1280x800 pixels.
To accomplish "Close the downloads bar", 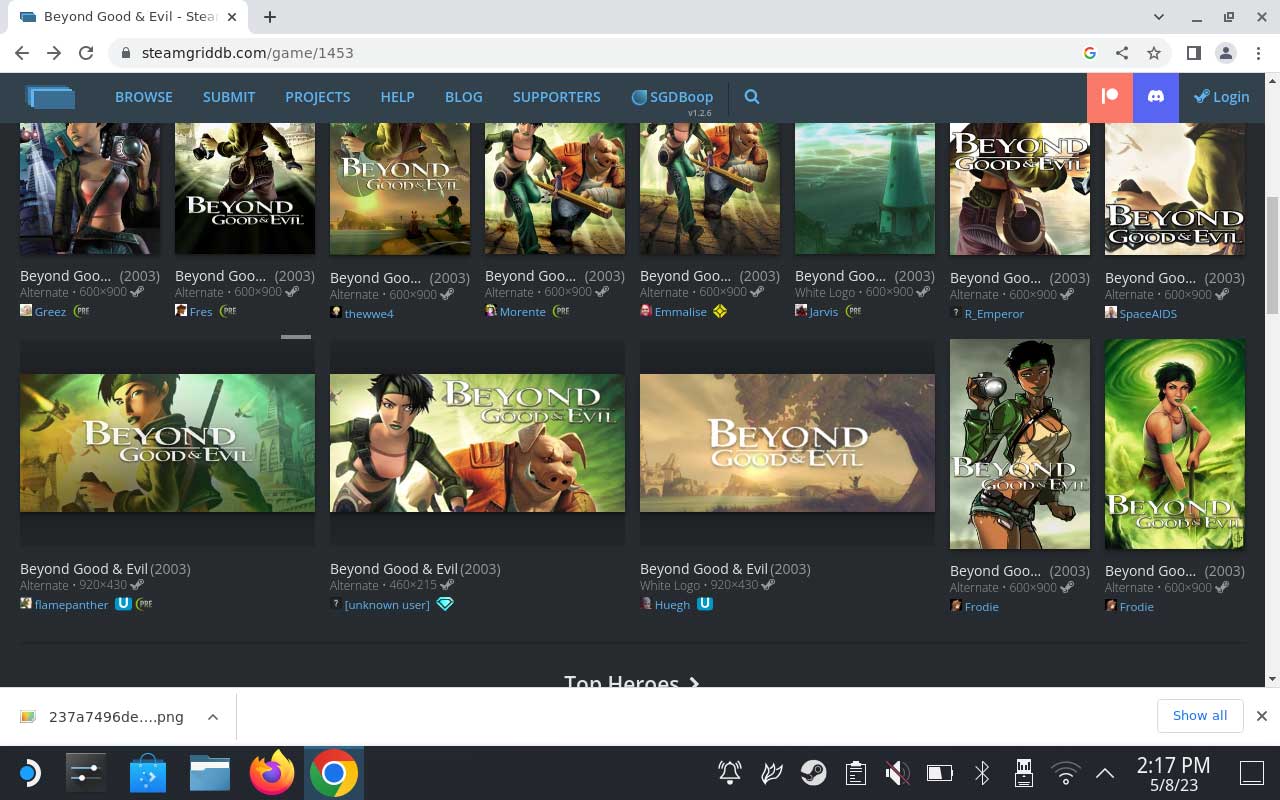I will [1262, 716].
